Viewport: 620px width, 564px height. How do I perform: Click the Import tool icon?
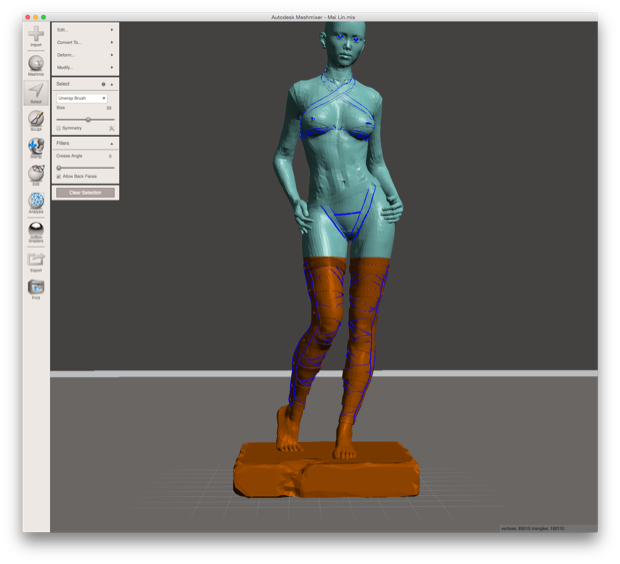coord(36,34)
